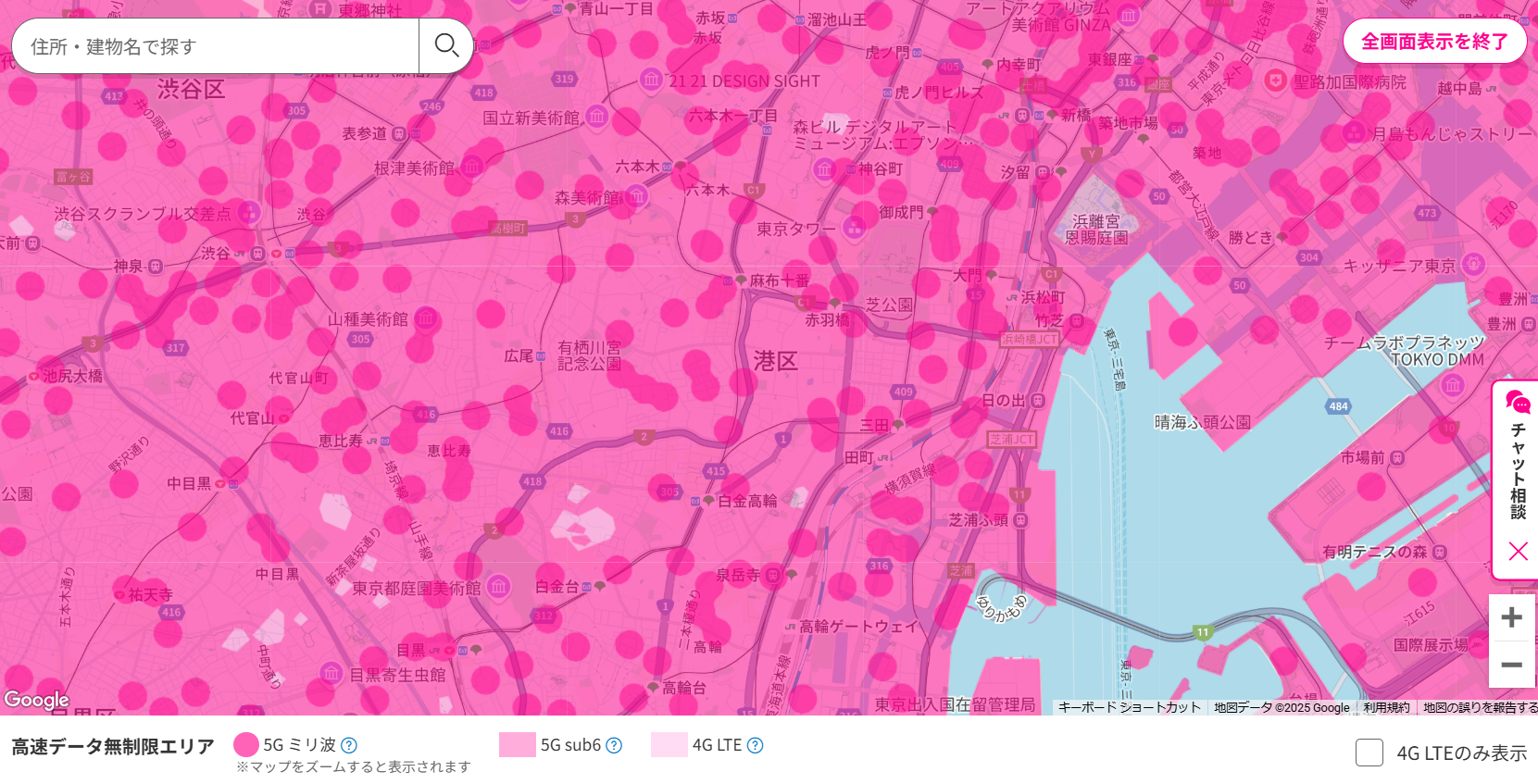Open keyboard shortcuts link

click(1129, 707)
